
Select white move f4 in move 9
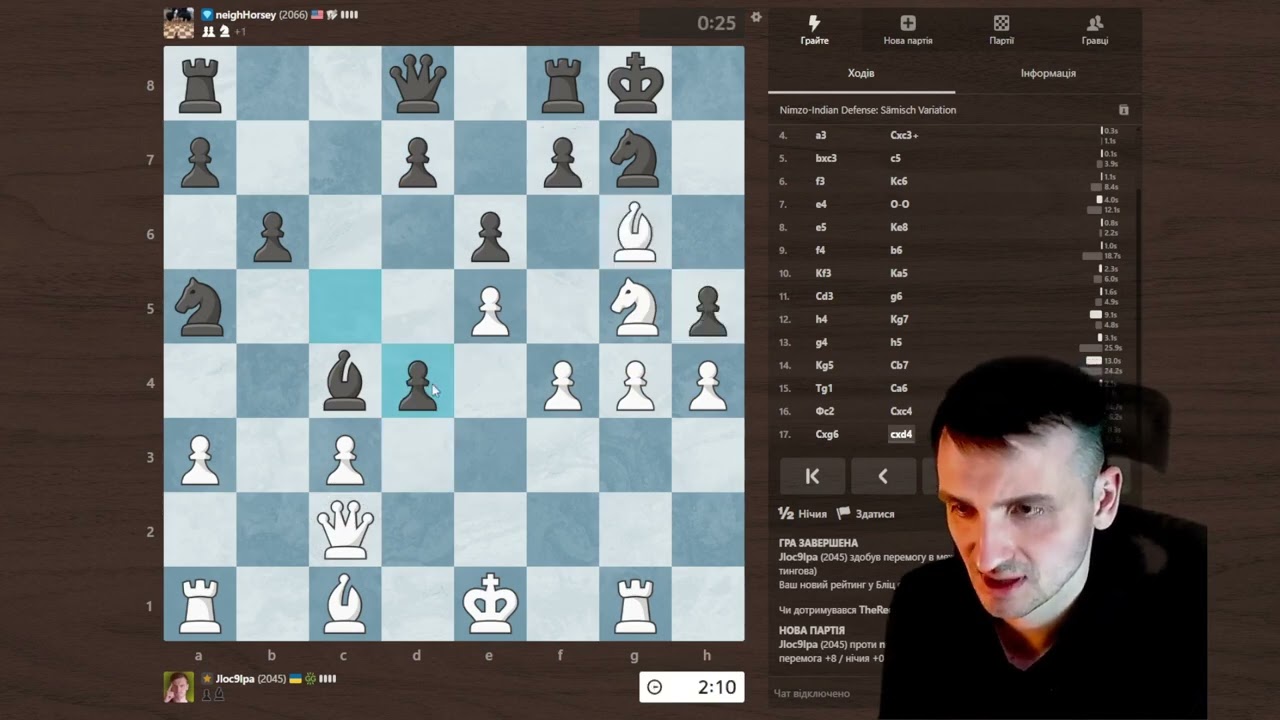820,250
